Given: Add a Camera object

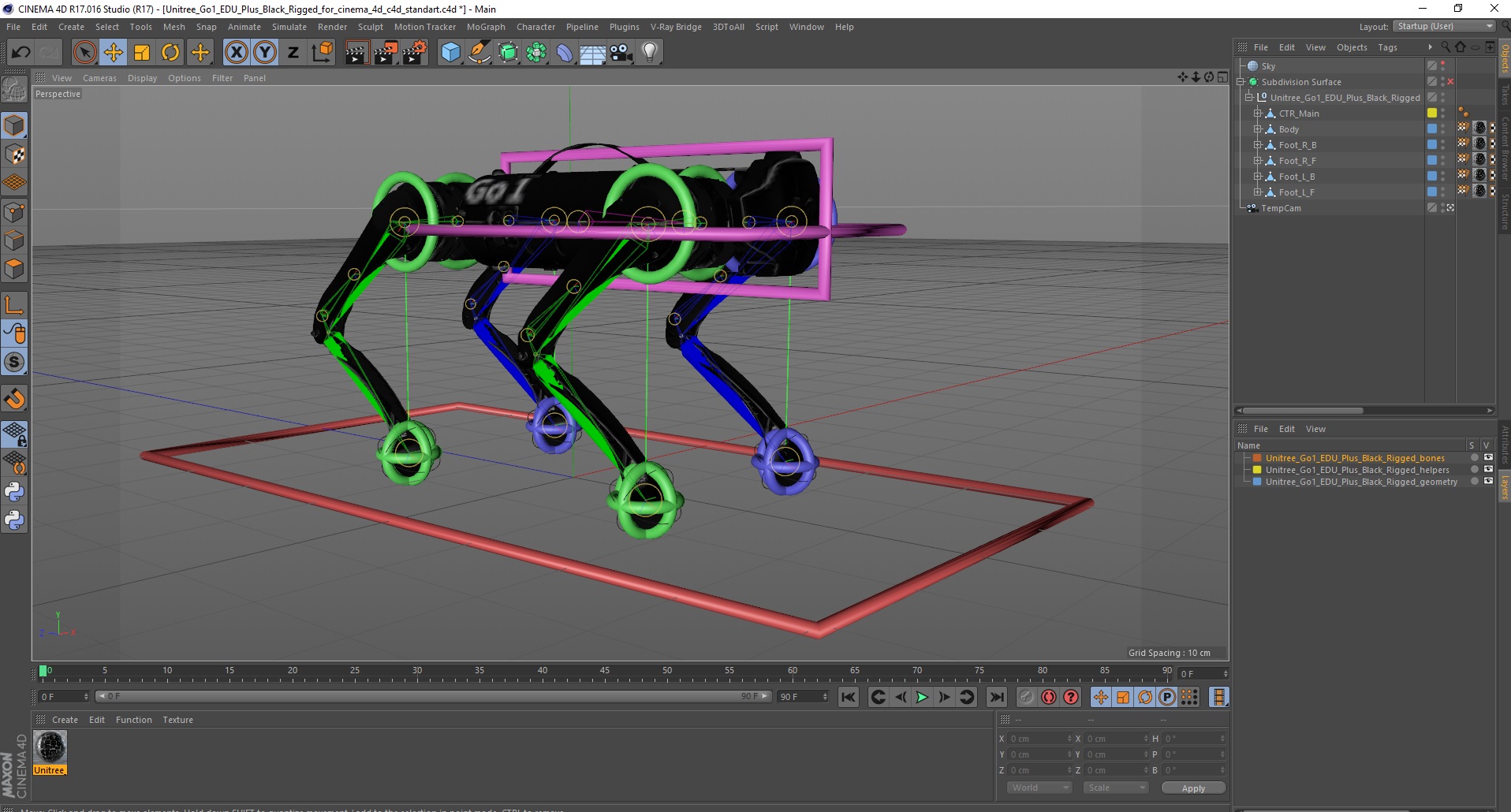Looking at the screenshot, I should [621, 53].
